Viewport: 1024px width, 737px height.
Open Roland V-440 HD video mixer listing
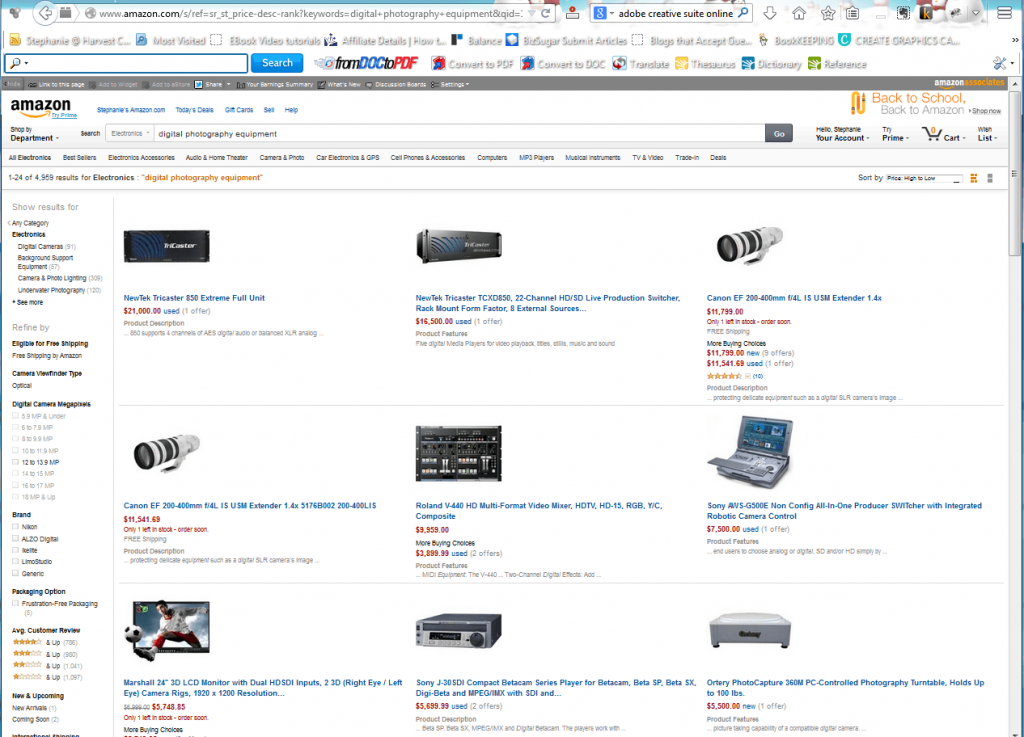click(539, 510)
